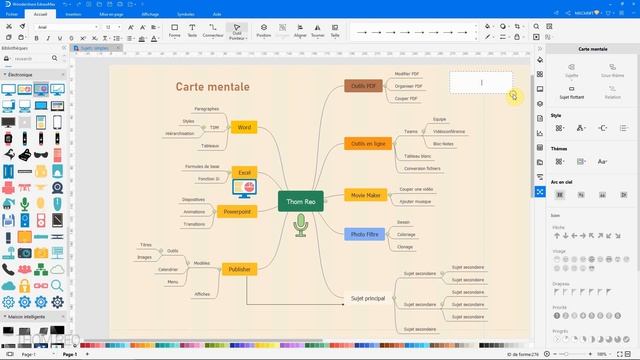Pick the red swatch at palette start
The image size is (640, 360).
pos(83,345)
